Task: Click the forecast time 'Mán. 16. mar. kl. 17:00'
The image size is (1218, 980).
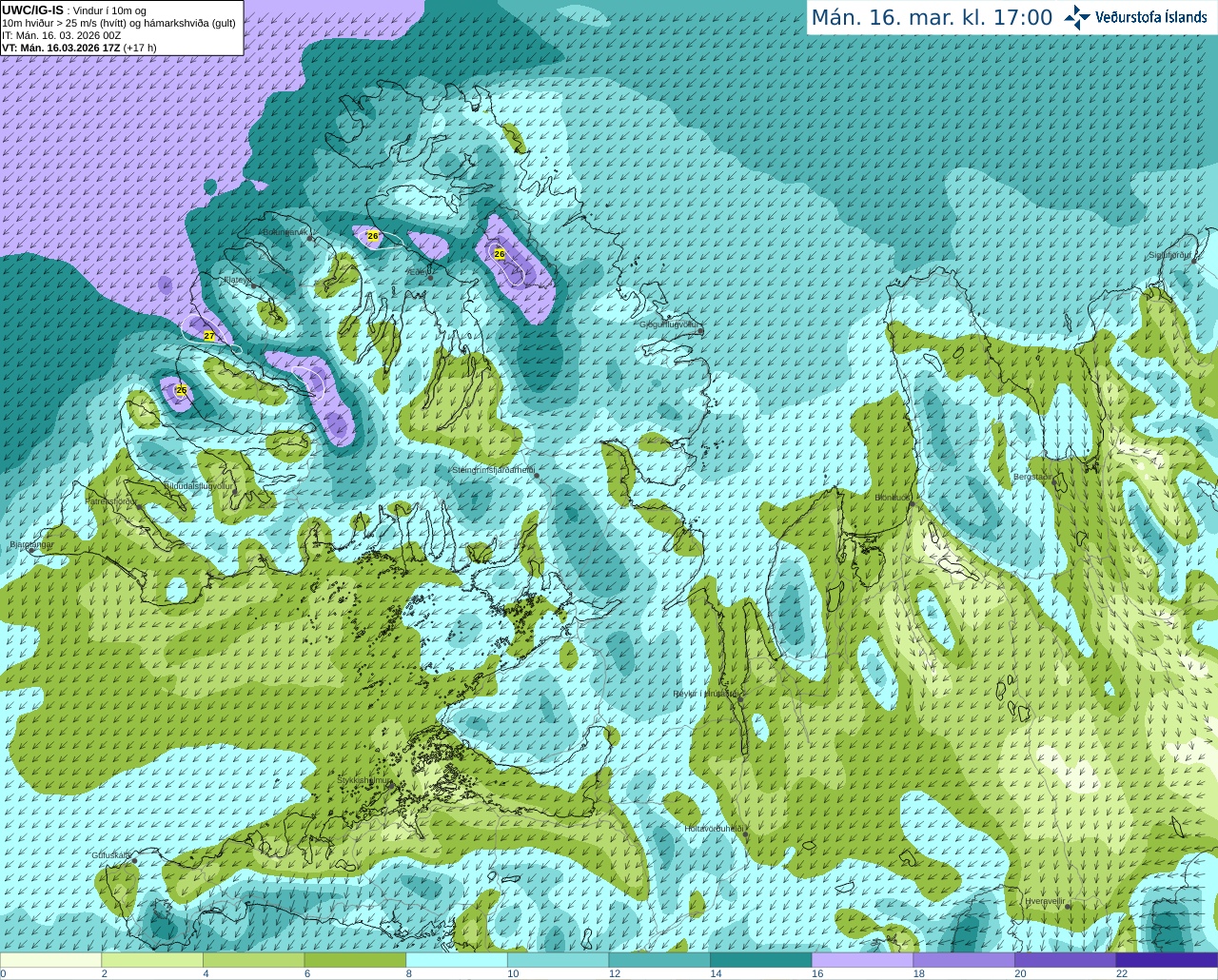Action: [932, 17]
